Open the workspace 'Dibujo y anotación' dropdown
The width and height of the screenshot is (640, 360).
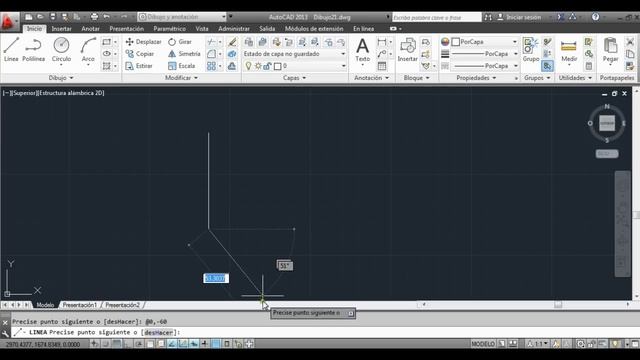[x=182, y=17]
